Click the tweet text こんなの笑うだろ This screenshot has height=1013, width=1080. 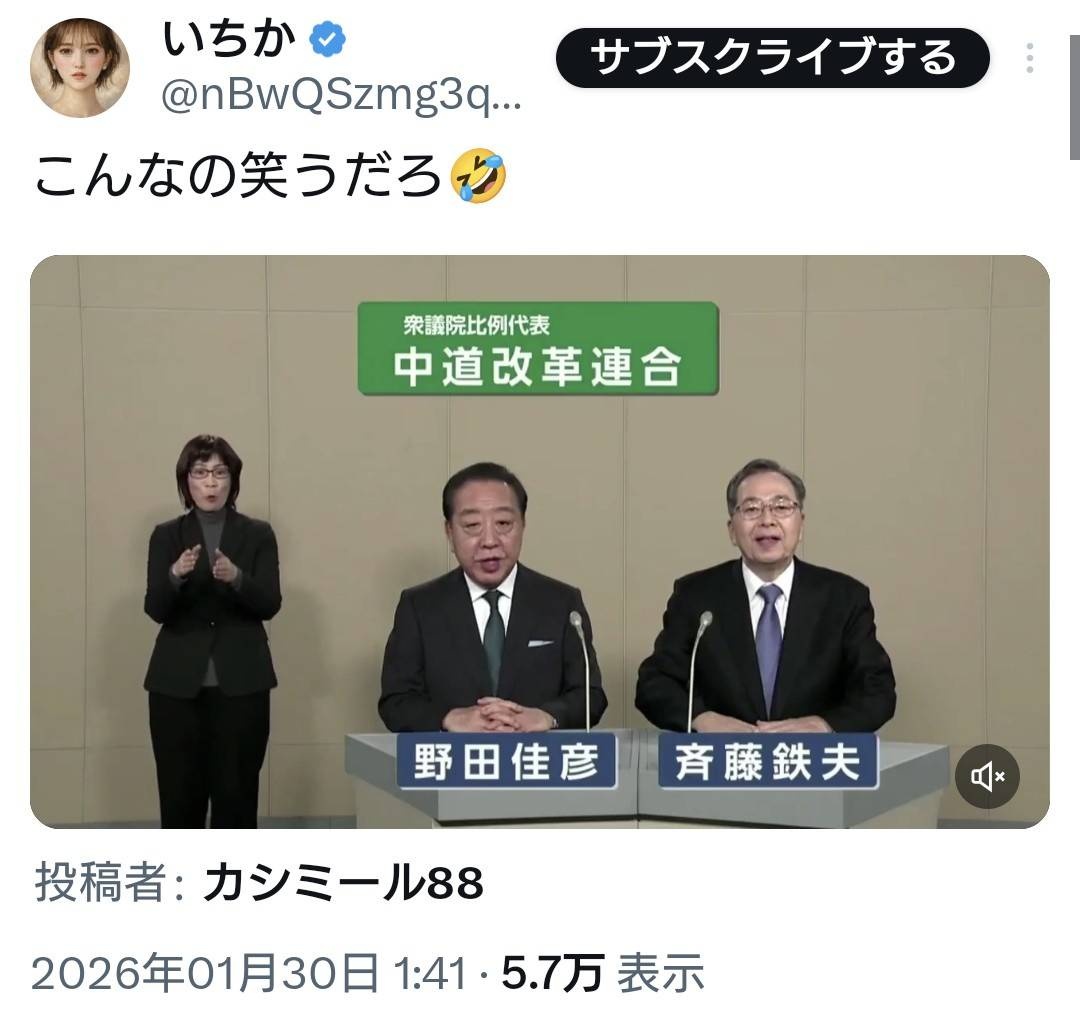click(238, 177)
